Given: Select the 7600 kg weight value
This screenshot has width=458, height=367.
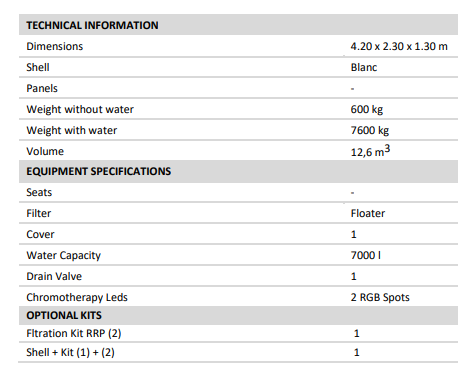Looking at the screenshot, I should [370, 130].
